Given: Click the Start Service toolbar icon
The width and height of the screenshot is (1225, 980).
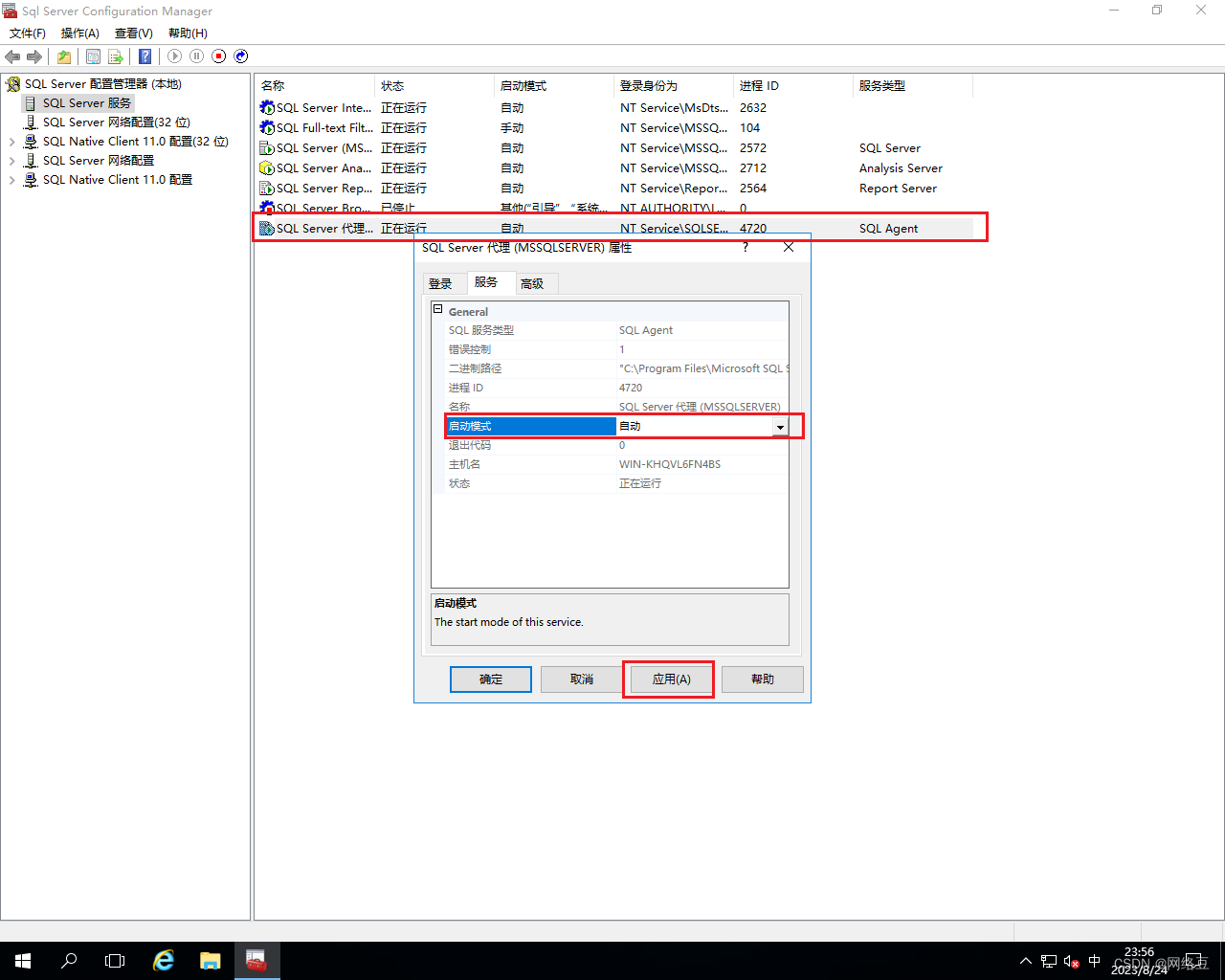Looking at the screenshot, I should pyautogui.click(x=174, y=56).
